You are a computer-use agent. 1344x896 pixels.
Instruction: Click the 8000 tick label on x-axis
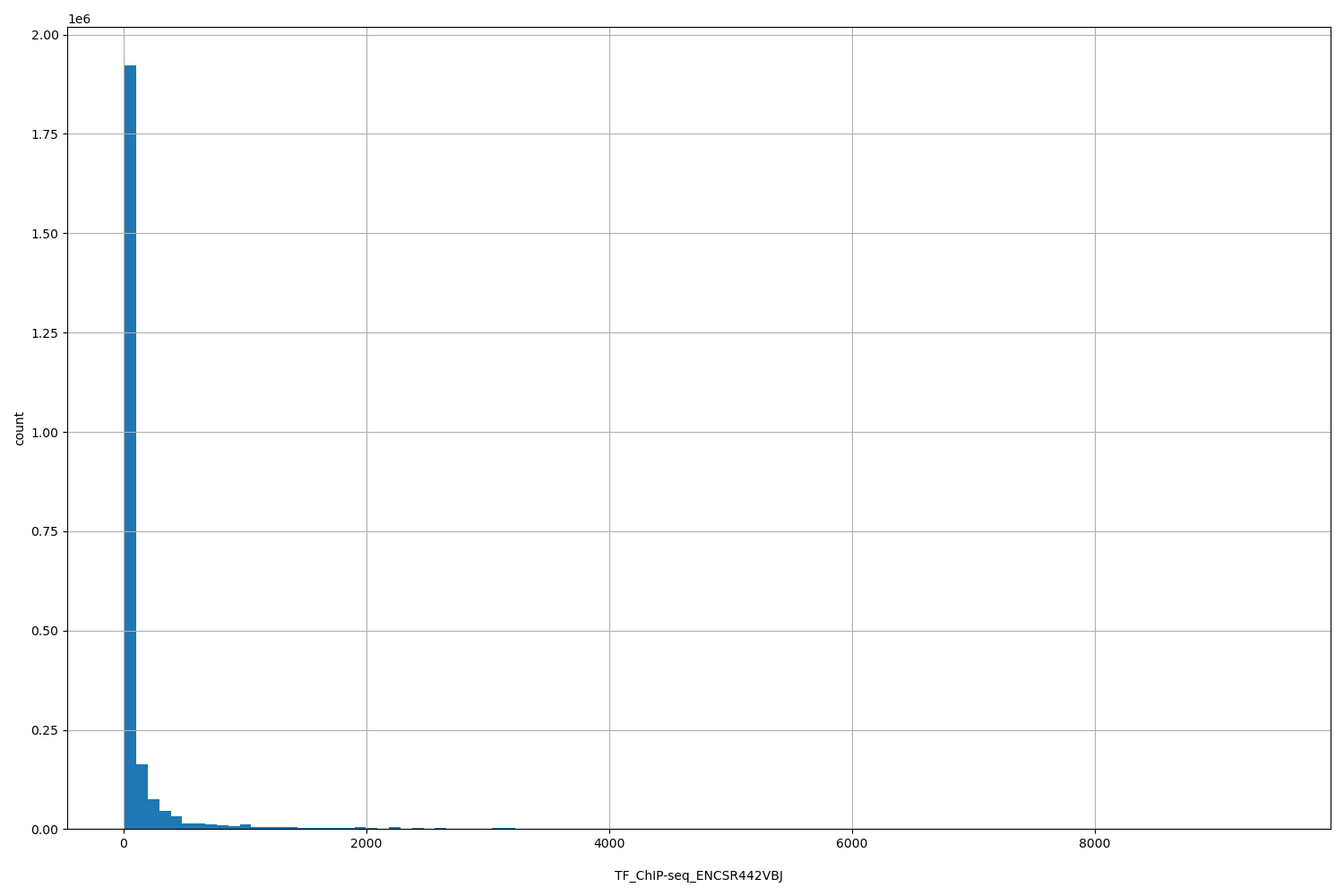click(x=1095, y=842)
